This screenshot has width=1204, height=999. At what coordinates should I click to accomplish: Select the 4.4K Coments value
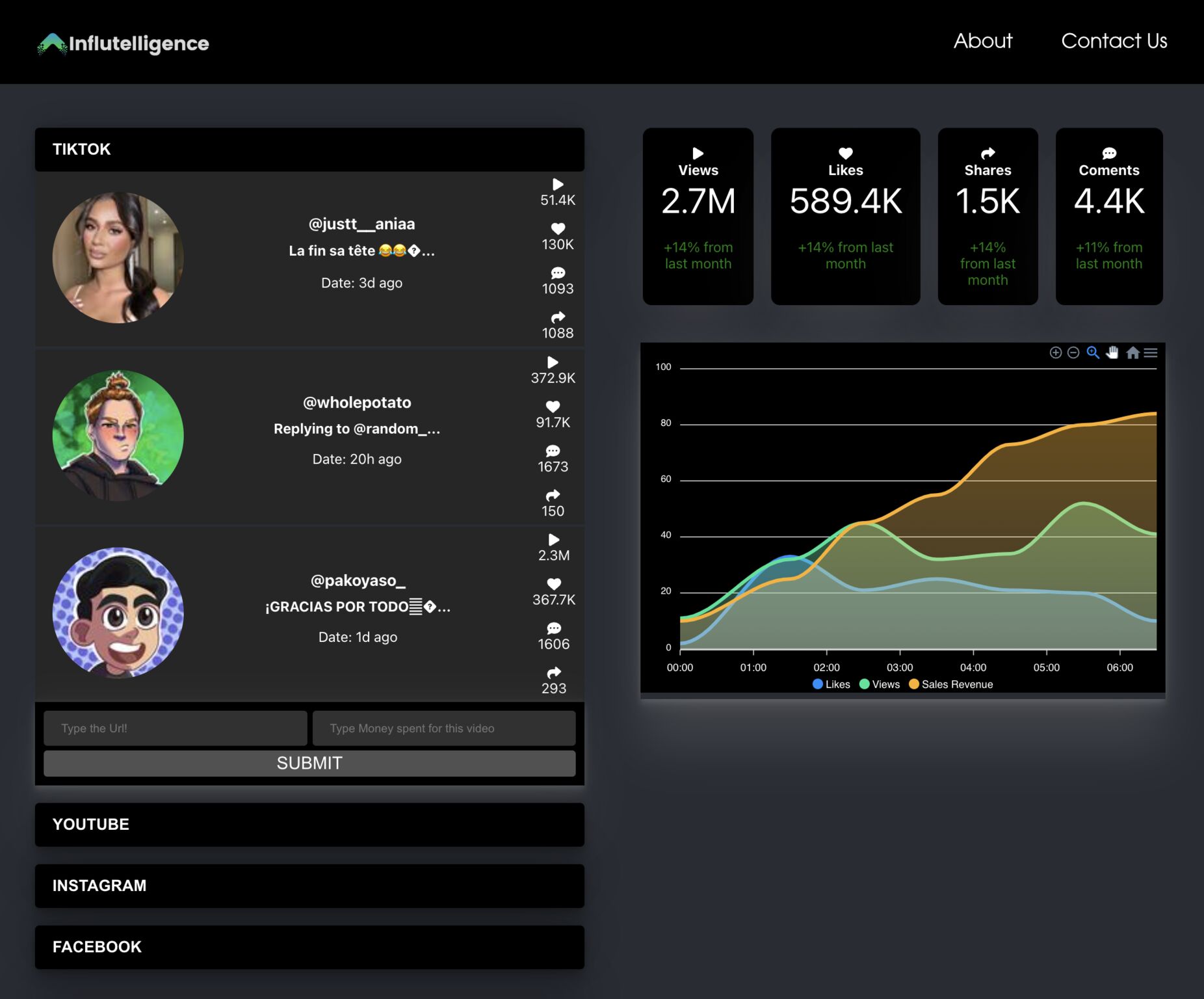(1109, 201)
